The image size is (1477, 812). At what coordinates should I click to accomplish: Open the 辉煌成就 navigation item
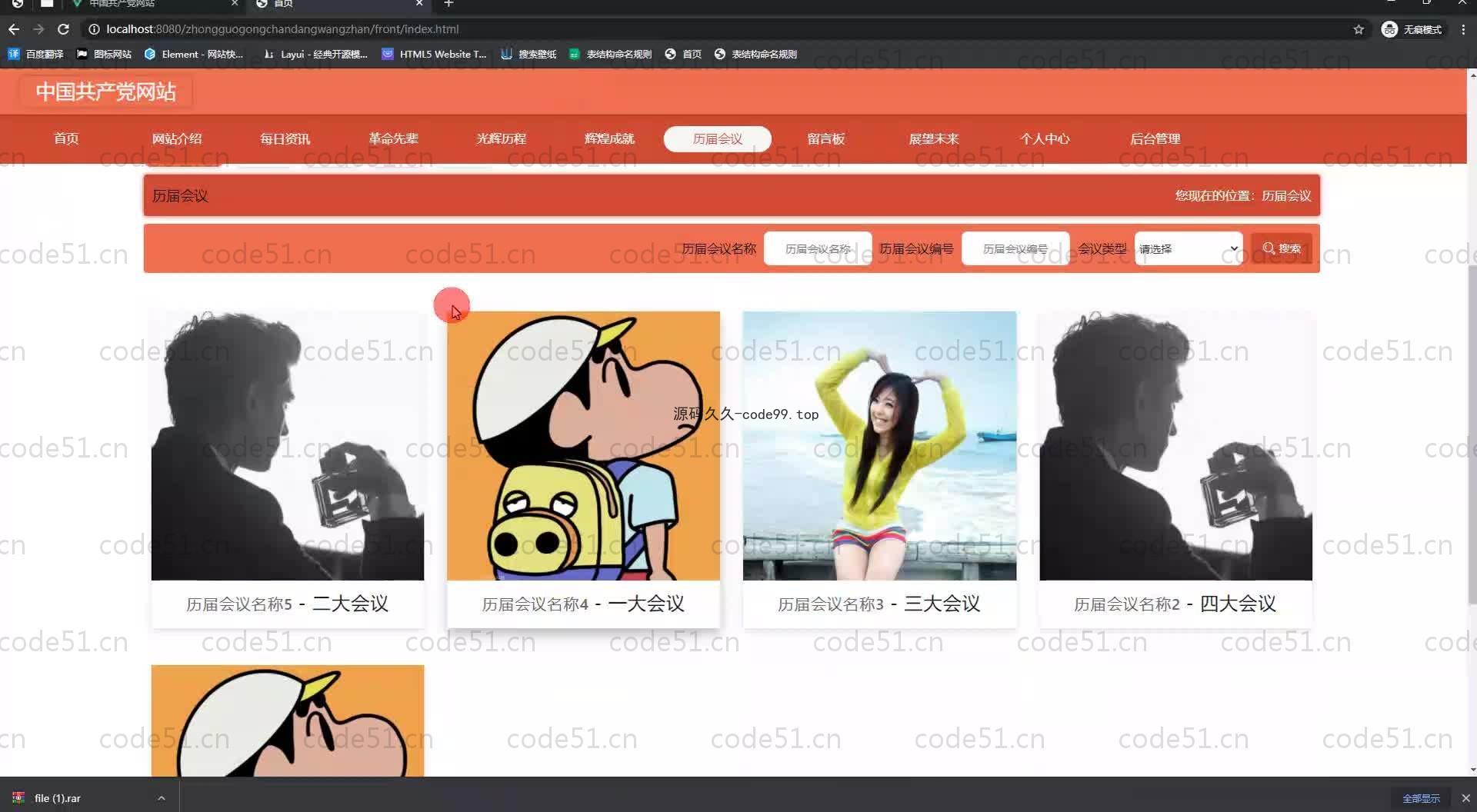click(x=609, y=138)
